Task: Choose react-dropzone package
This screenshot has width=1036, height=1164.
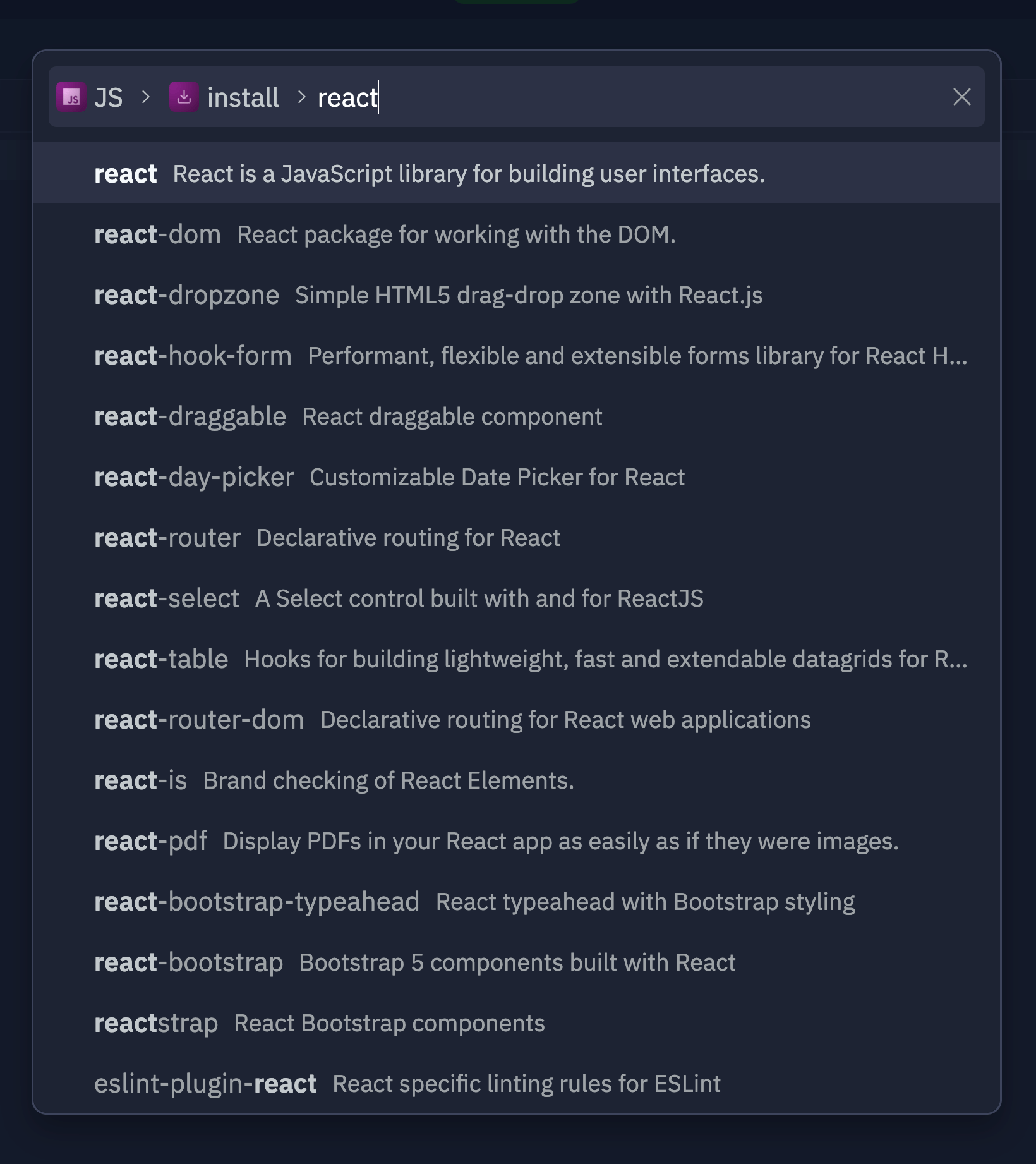Action: pos(517,294)
